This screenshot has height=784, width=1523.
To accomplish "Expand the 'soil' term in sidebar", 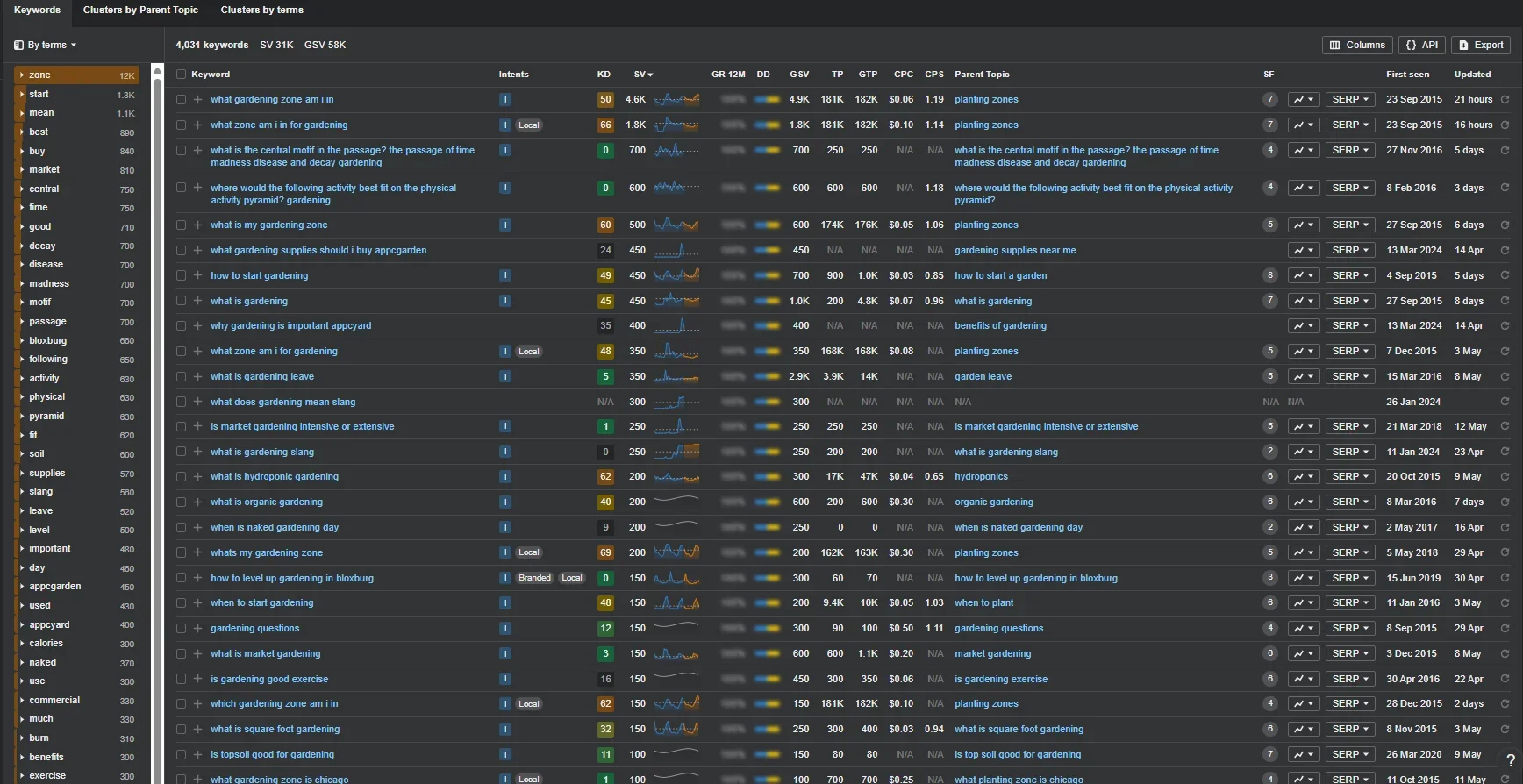I will (22, 454).
